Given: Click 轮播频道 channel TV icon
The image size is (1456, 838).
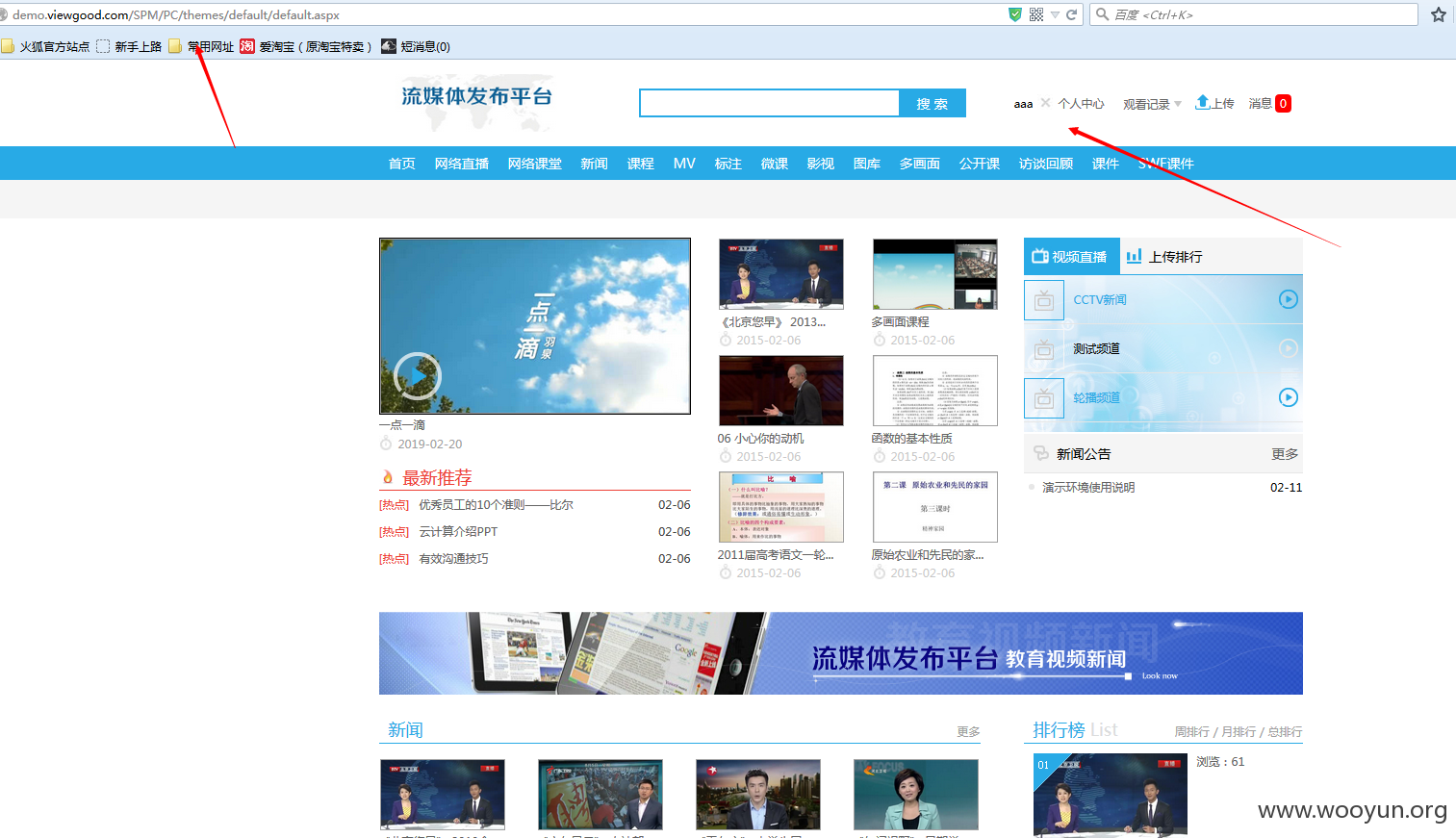Looking at the screenshot, I should 1044,398.
